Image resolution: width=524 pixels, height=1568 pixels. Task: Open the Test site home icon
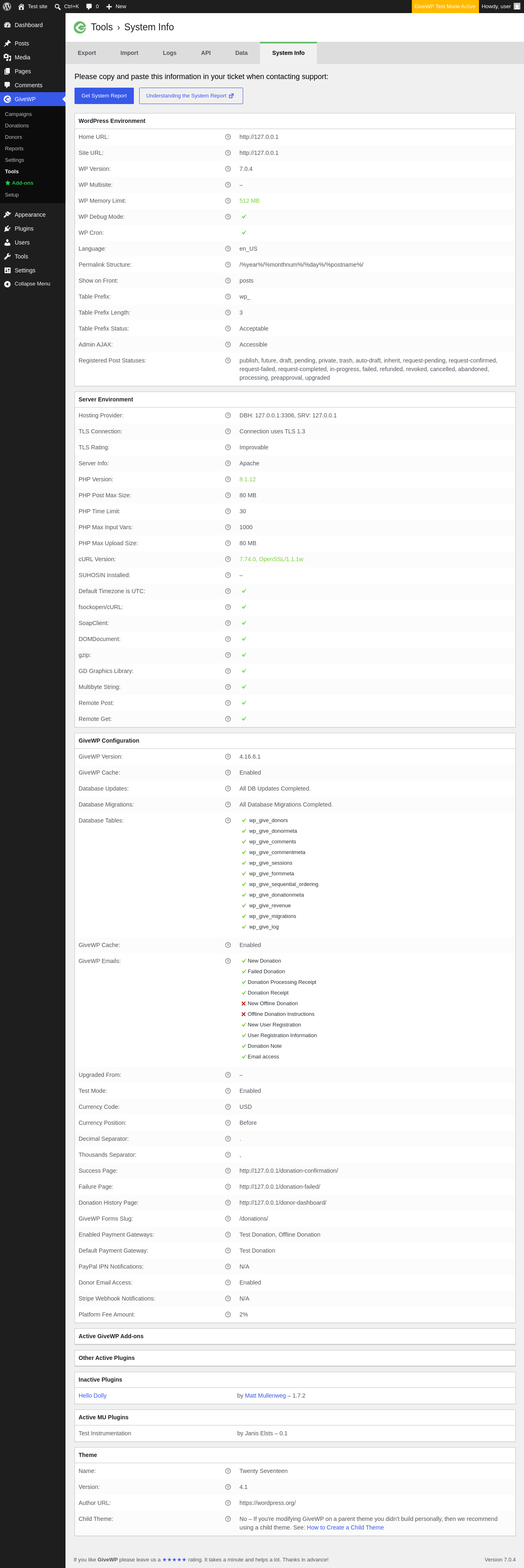click(x=21, y=7)
